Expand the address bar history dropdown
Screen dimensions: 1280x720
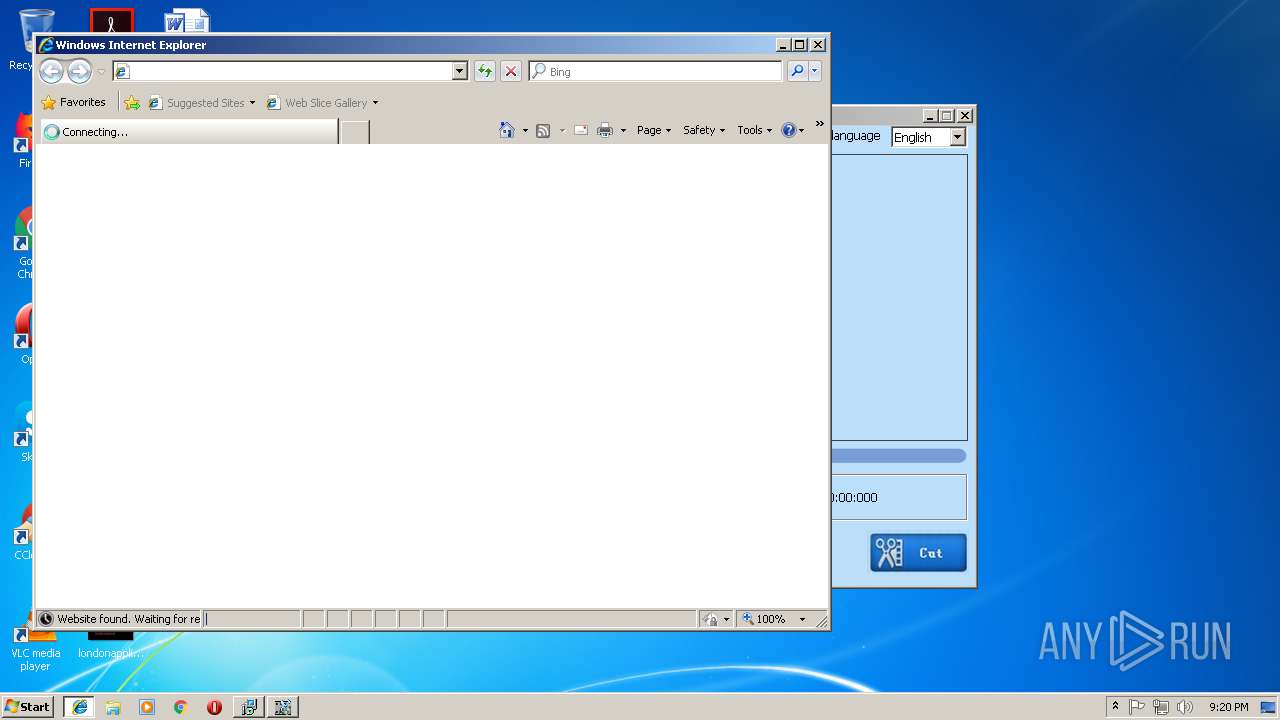pyautogui.click(x=460, y=71)
